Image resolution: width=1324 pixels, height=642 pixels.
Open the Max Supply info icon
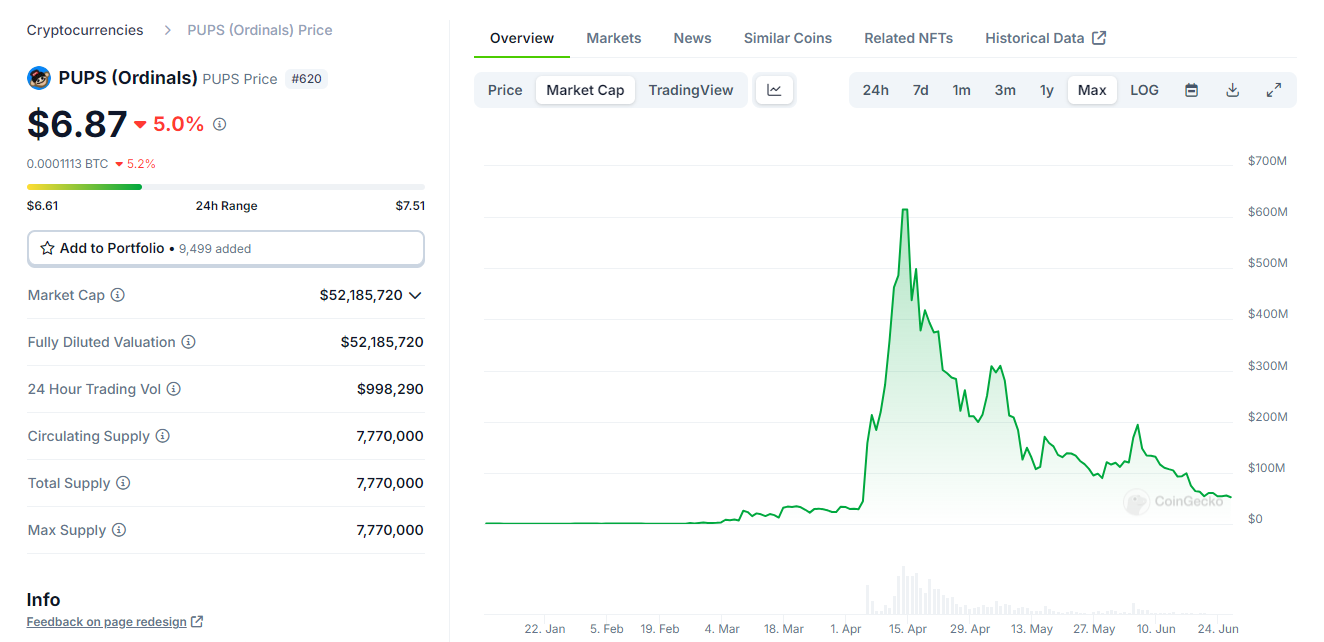(119, 530)
